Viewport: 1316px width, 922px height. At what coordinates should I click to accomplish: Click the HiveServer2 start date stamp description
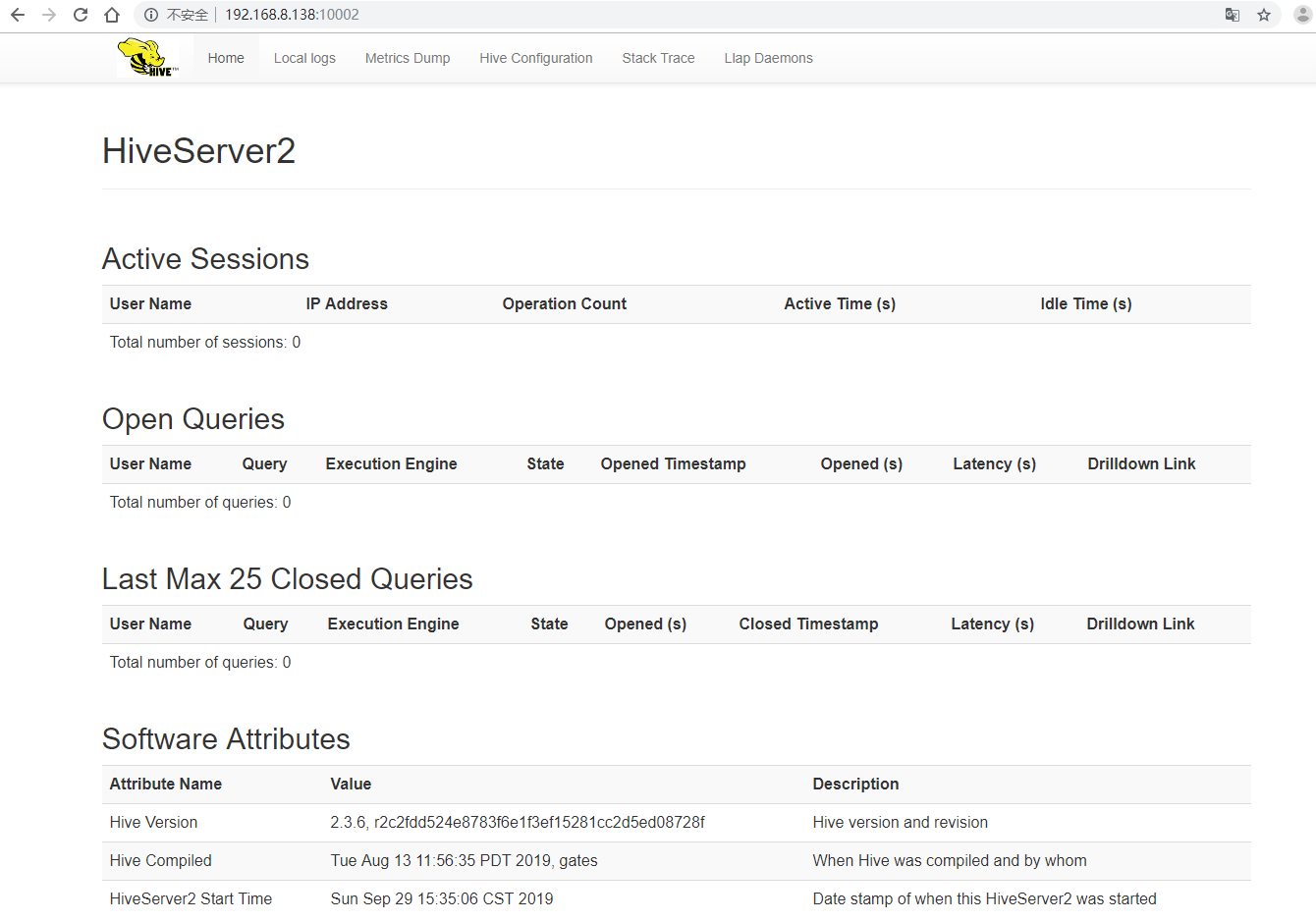985,899
